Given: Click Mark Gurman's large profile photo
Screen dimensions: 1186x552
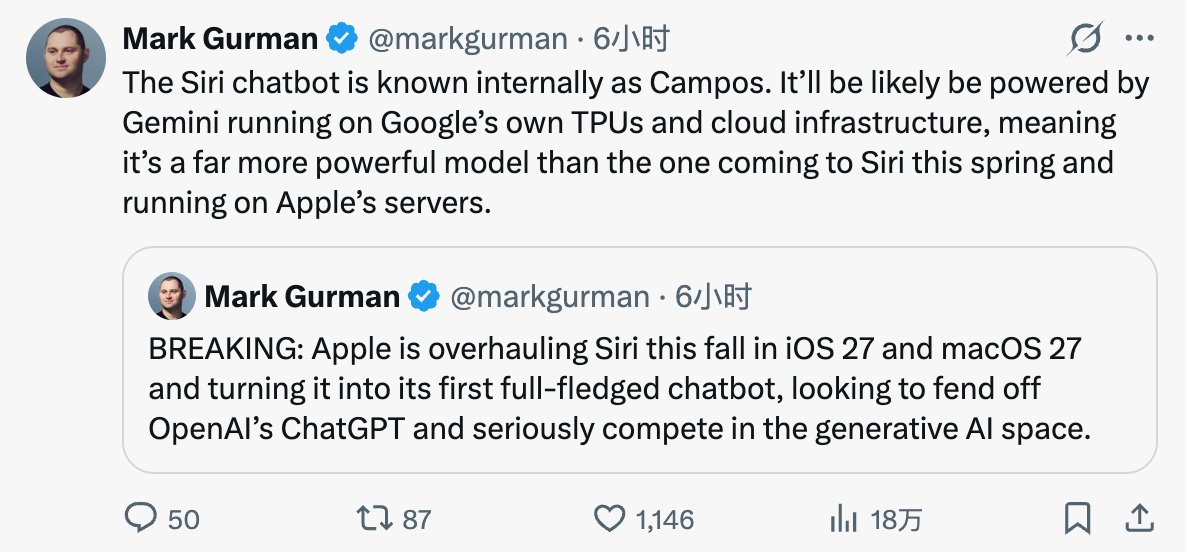Looking at the screenshot, I should tap(66, 58).
